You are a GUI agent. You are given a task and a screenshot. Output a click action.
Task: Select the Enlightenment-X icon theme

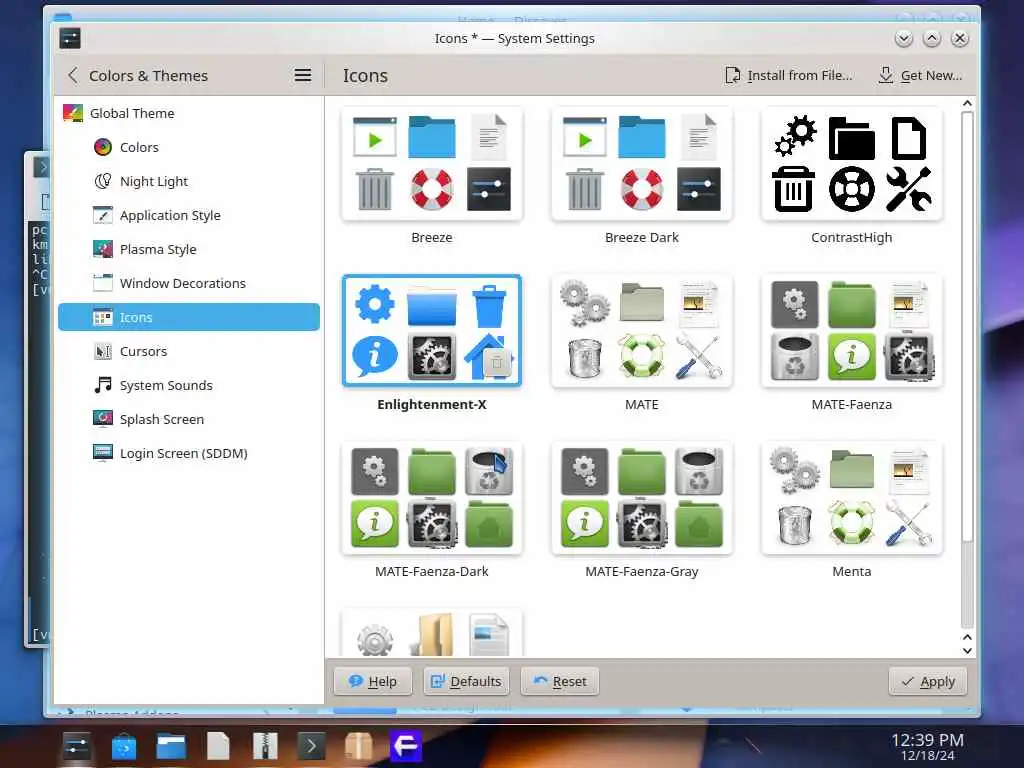click(432, 330)
